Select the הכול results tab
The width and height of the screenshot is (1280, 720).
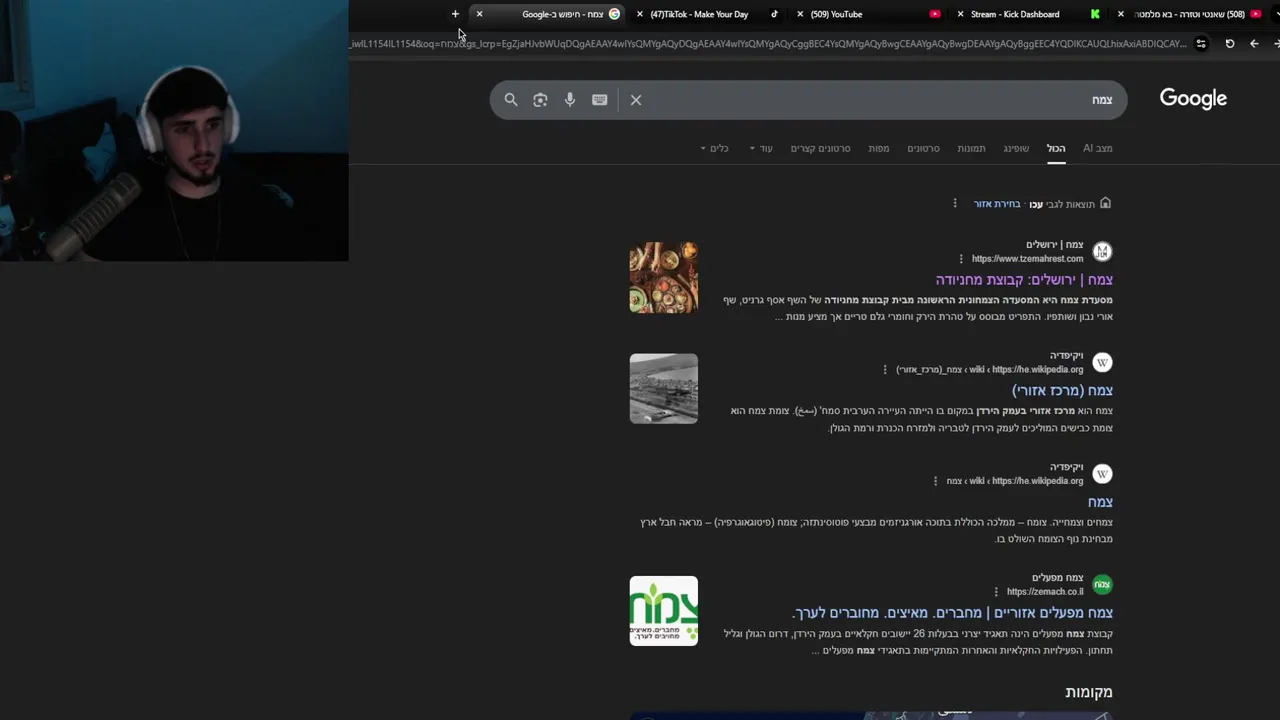tap(1056, 148)
